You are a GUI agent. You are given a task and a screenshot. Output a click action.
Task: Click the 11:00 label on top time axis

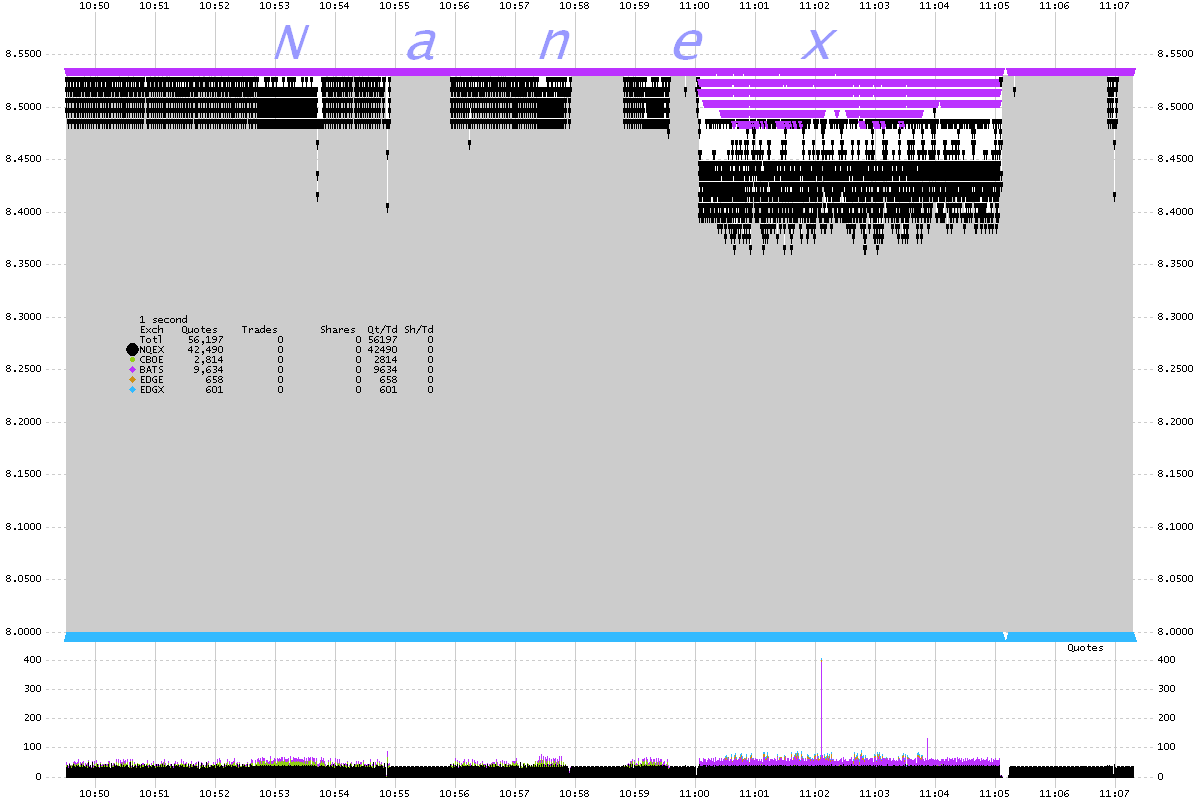(694, 6)
